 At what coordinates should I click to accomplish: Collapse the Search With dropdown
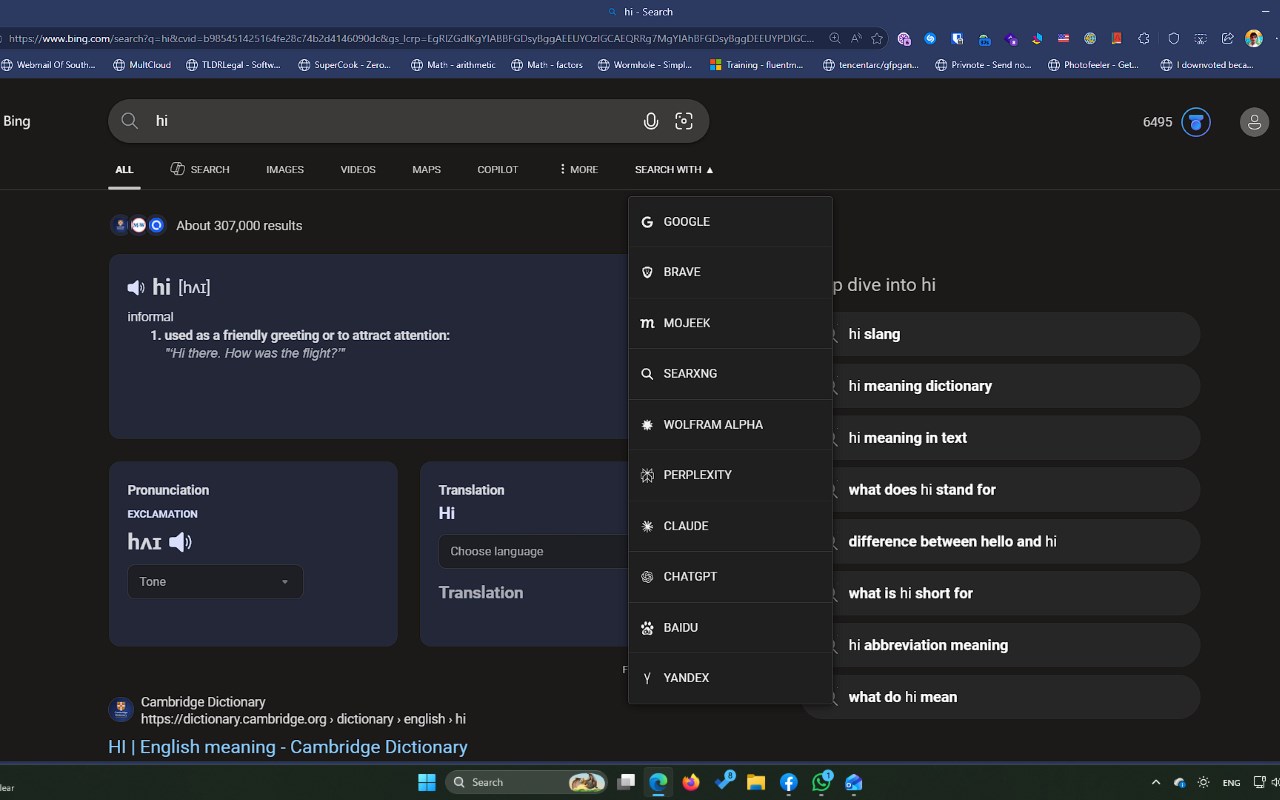pyautogui.click(x=674, y=170)
